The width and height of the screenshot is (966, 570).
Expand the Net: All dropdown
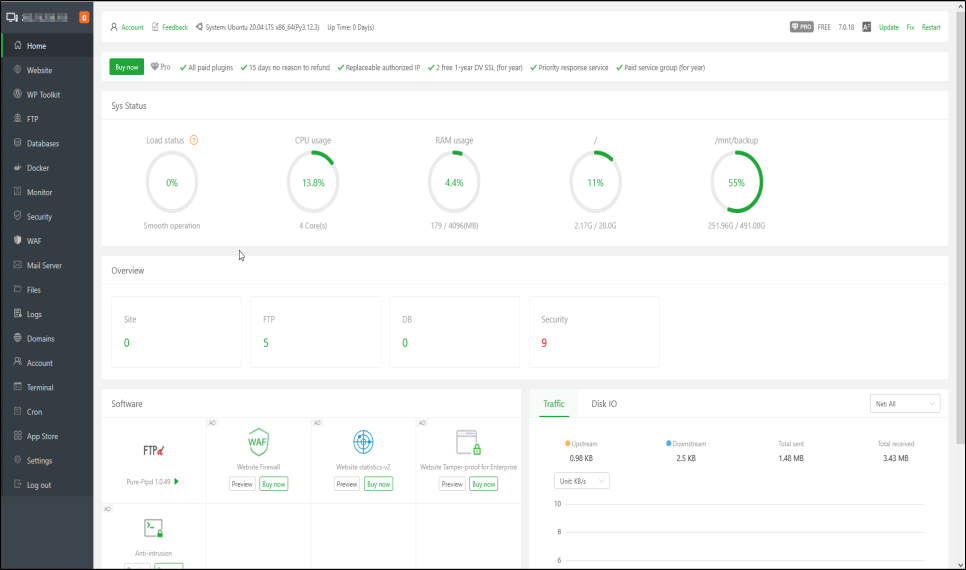[x=905, y=403]
